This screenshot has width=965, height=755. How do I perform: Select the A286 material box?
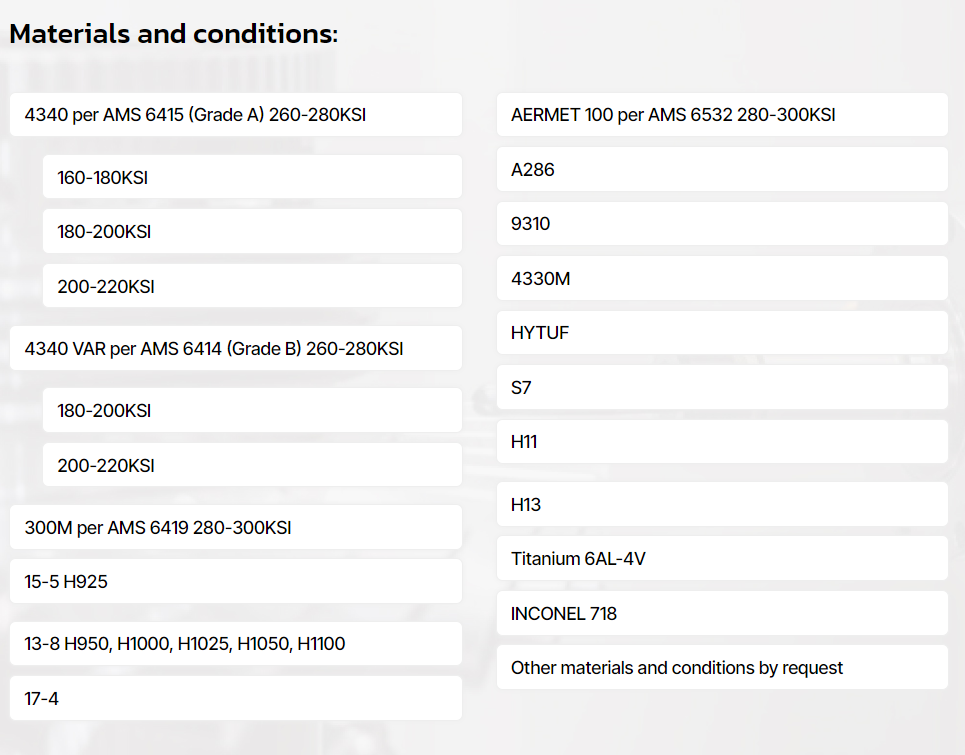click(721, 169)
